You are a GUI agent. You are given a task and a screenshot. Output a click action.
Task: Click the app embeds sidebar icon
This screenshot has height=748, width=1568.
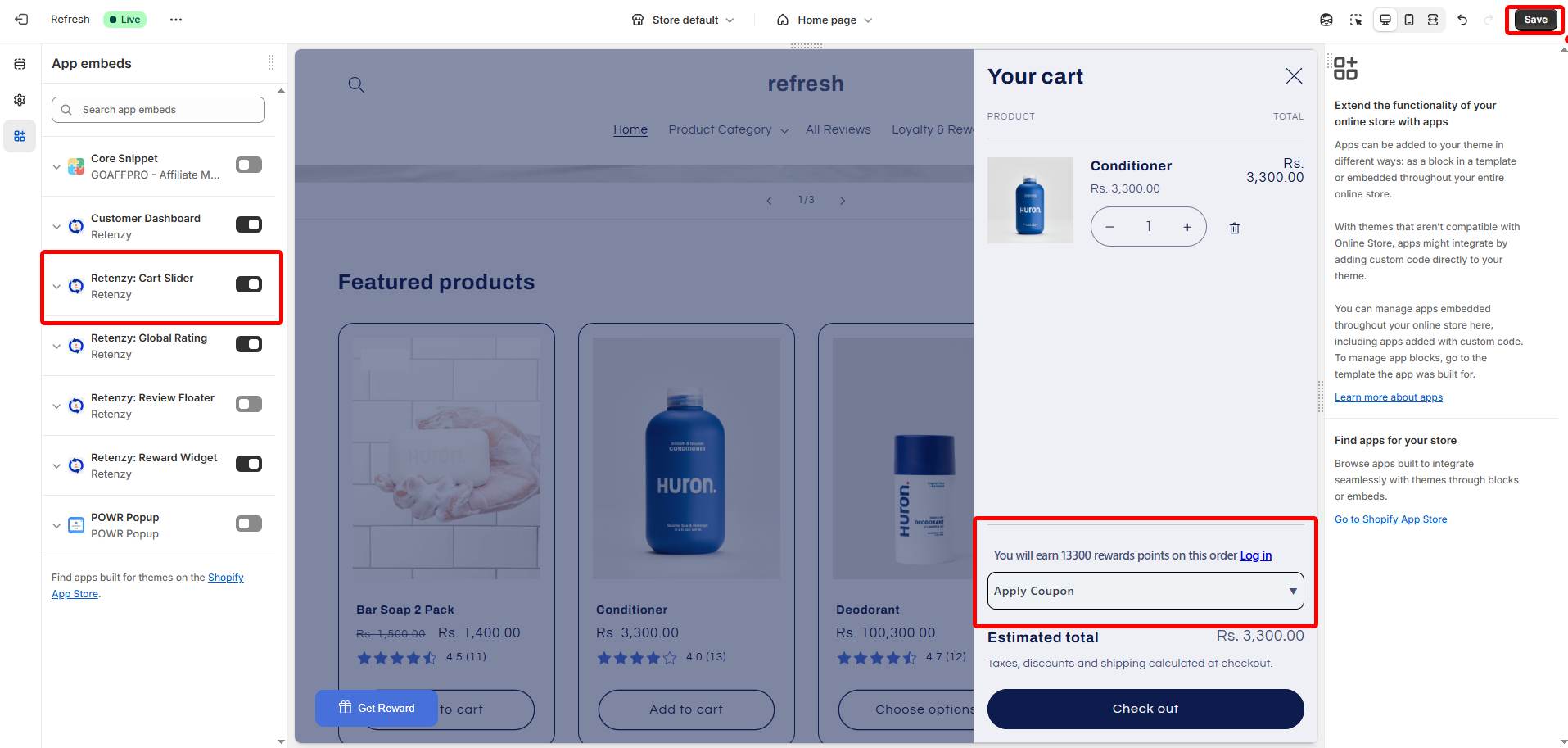[x=20, y=136]
